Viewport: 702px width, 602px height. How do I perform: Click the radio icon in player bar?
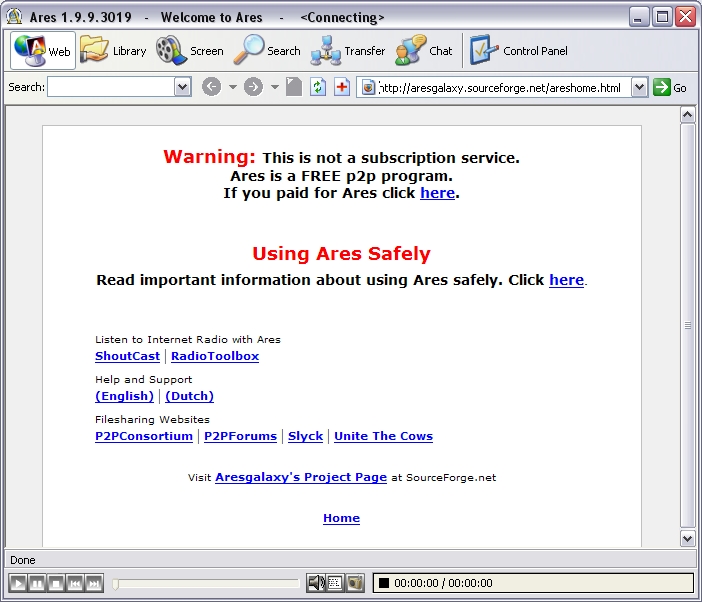[355, 583]
